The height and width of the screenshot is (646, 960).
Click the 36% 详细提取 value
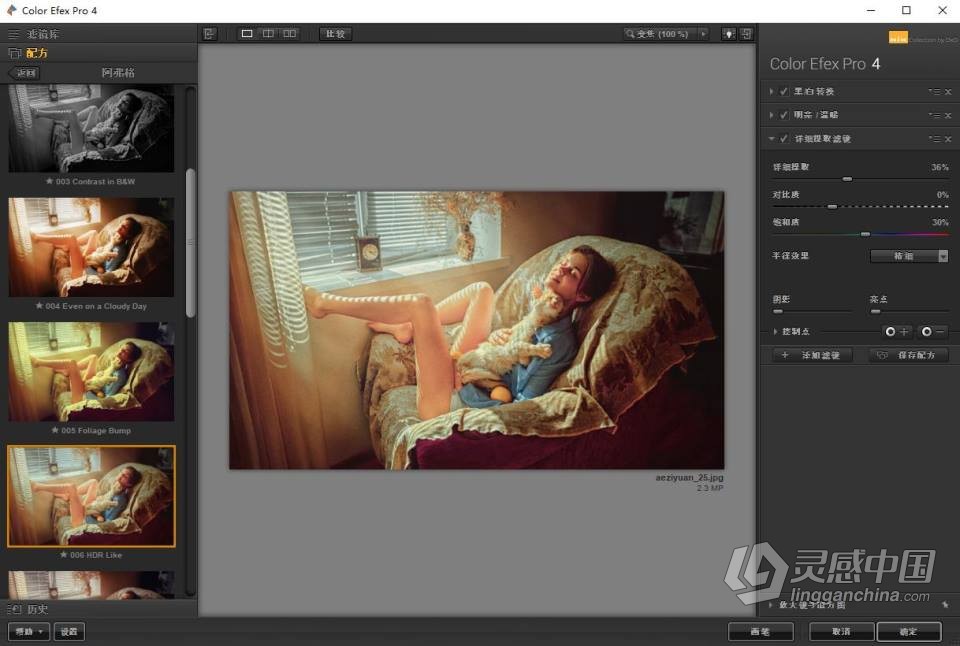[x=940, y=167]
